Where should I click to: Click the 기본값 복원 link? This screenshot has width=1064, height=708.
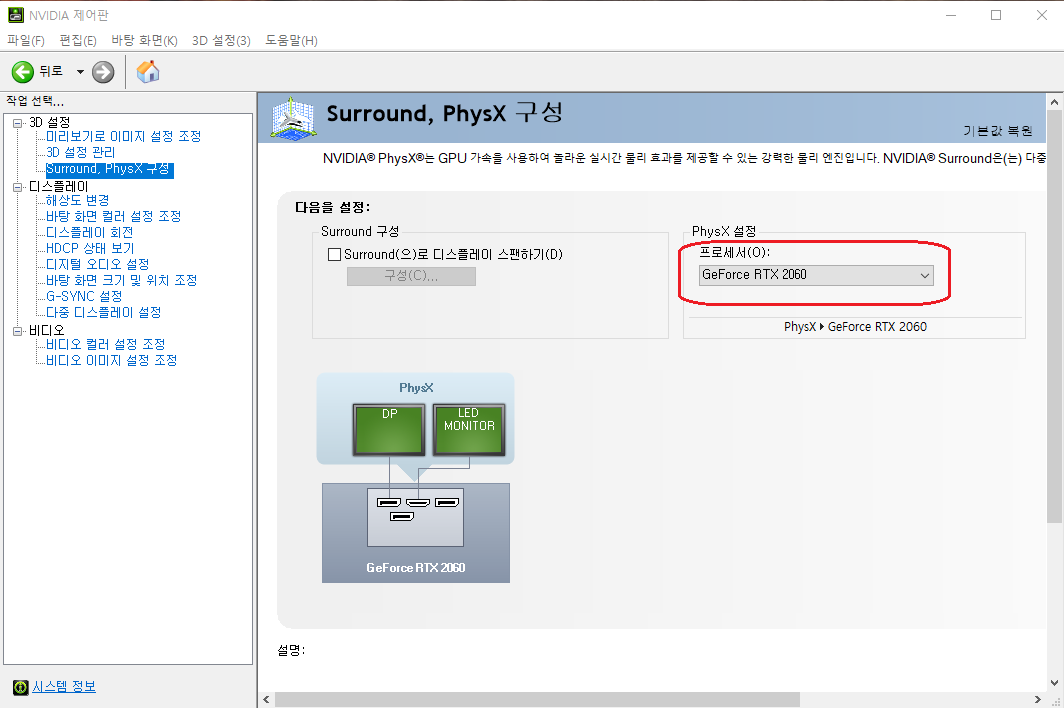point(998,130)
